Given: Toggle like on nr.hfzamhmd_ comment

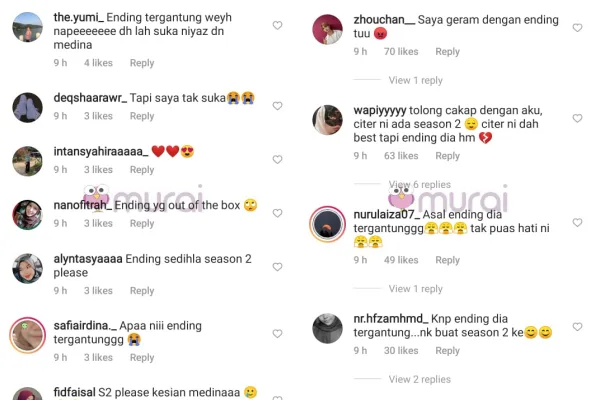Looking at the screenshot, I should (x=577, y=327).
